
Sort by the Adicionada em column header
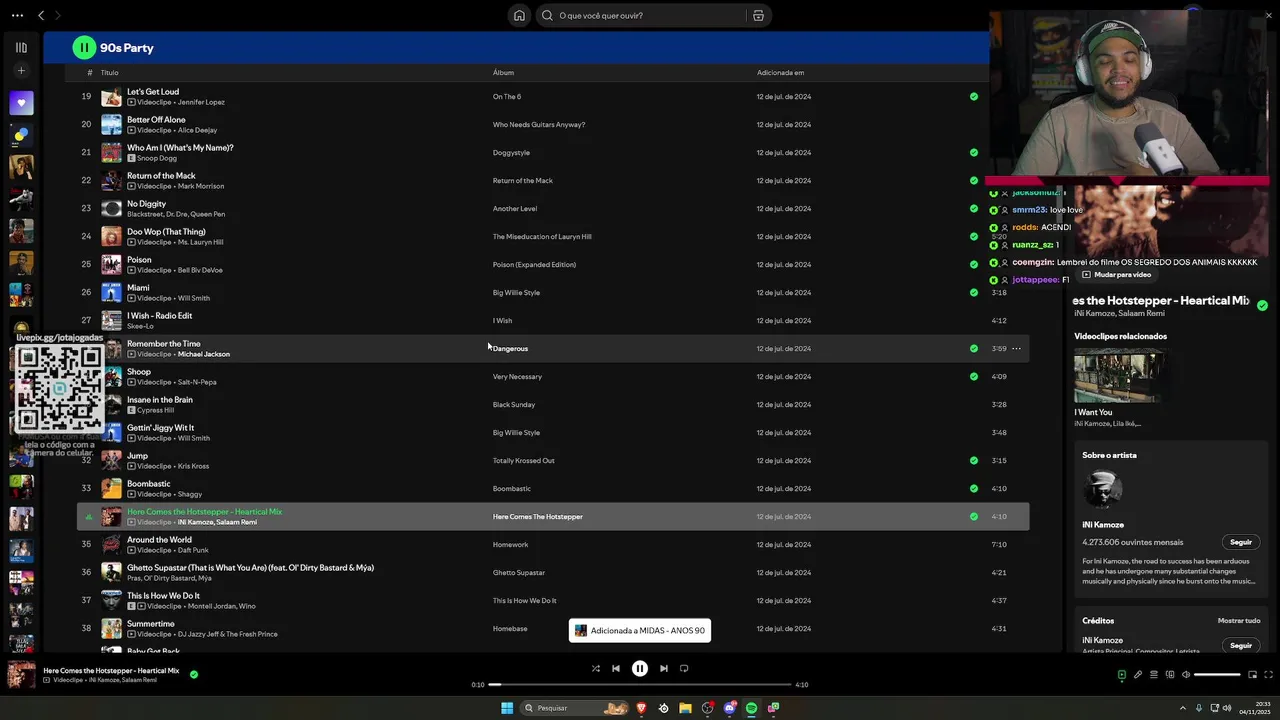[x=780, y=73]
